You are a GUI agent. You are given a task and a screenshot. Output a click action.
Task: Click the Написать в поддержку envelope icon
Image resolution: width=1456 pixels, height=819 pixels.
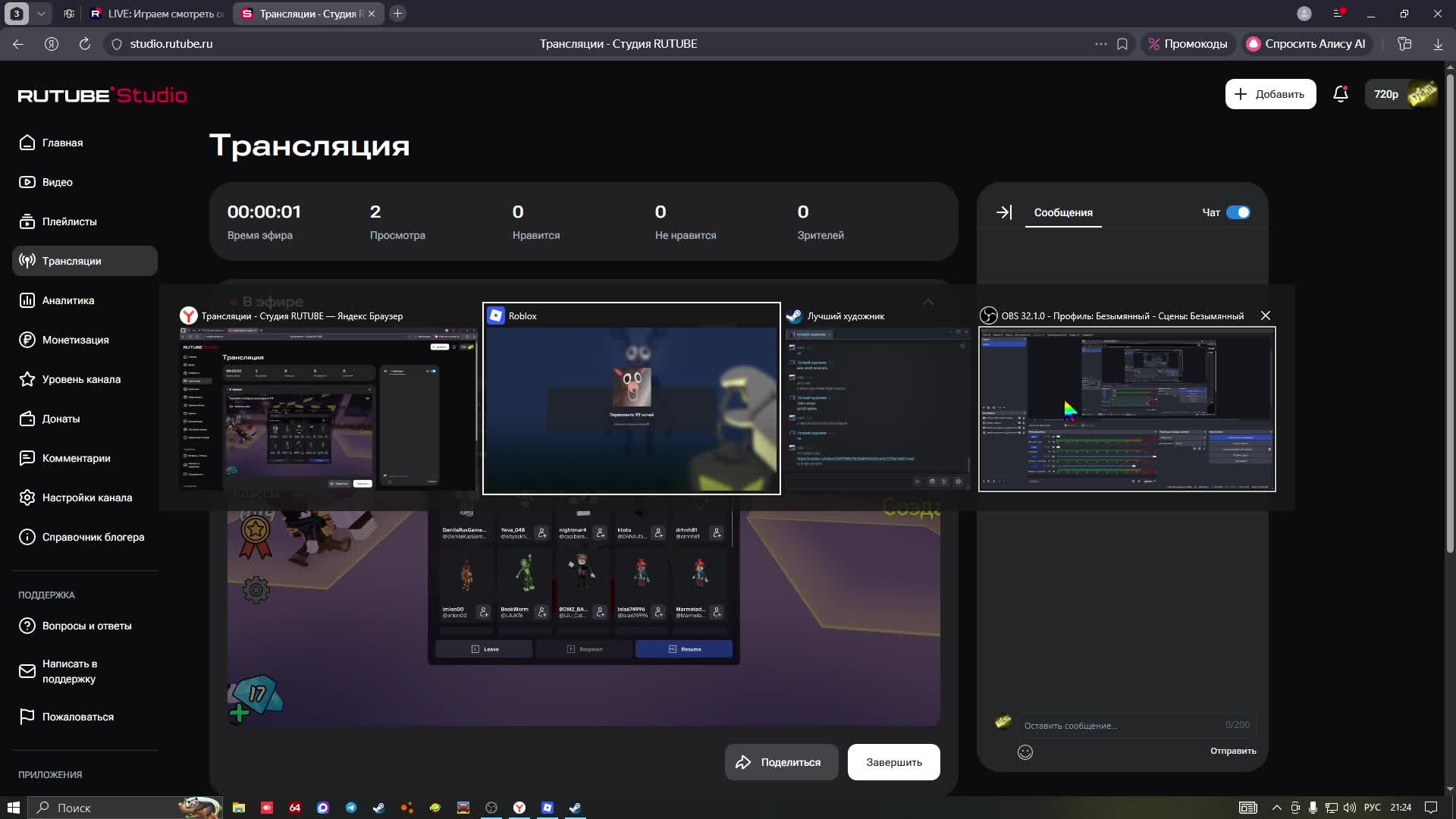point(27,671)
